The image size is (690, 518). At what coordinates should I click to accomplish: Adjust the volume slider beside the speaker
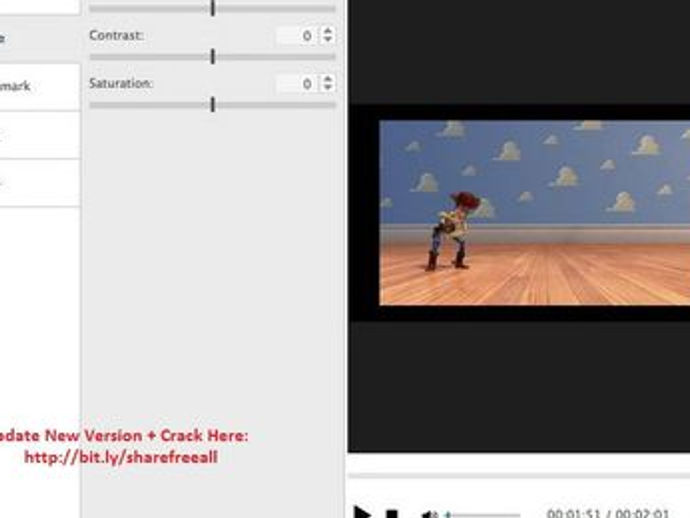pos(482,514)
